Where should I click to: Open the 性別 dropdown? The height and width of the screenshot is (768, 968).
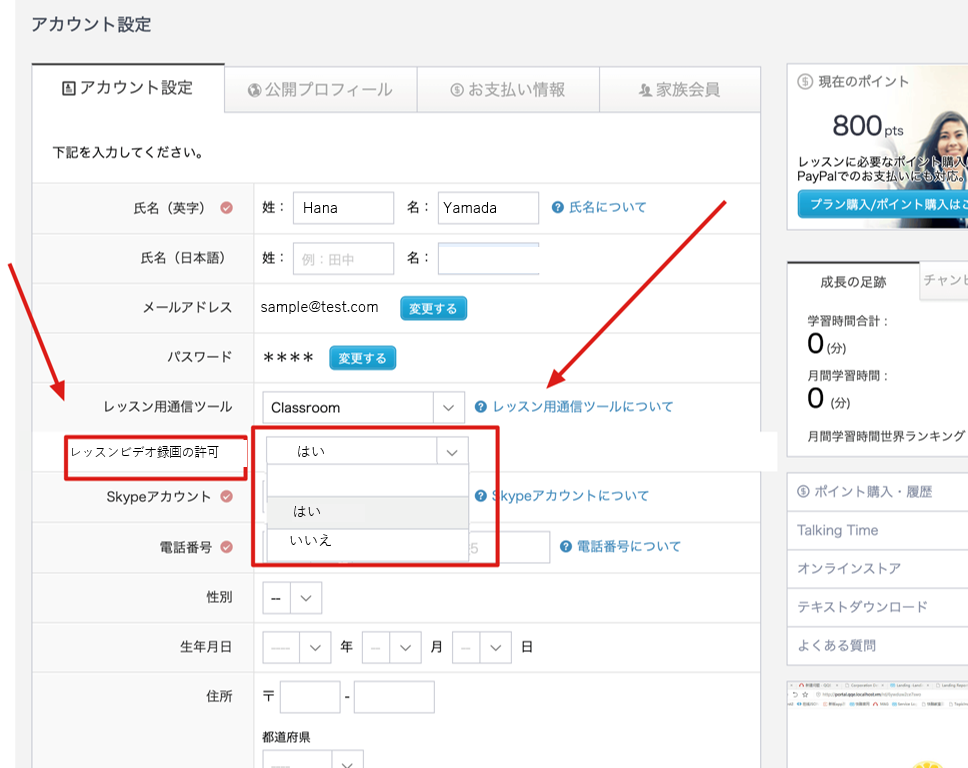tap(291, 598)
